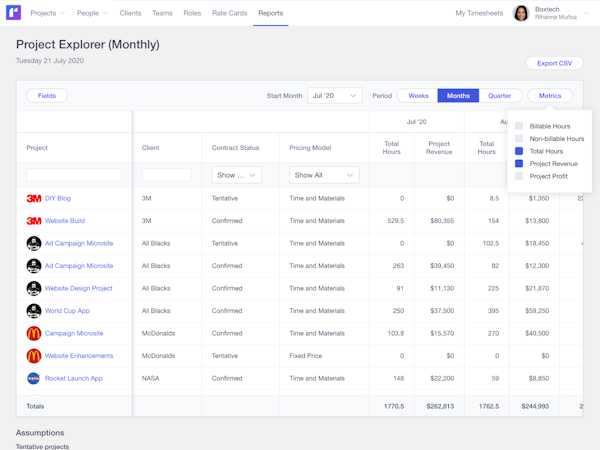Click the Export CSV button
Screen dimensions: 600x450
pyautogui.click(x=554, y=63)
